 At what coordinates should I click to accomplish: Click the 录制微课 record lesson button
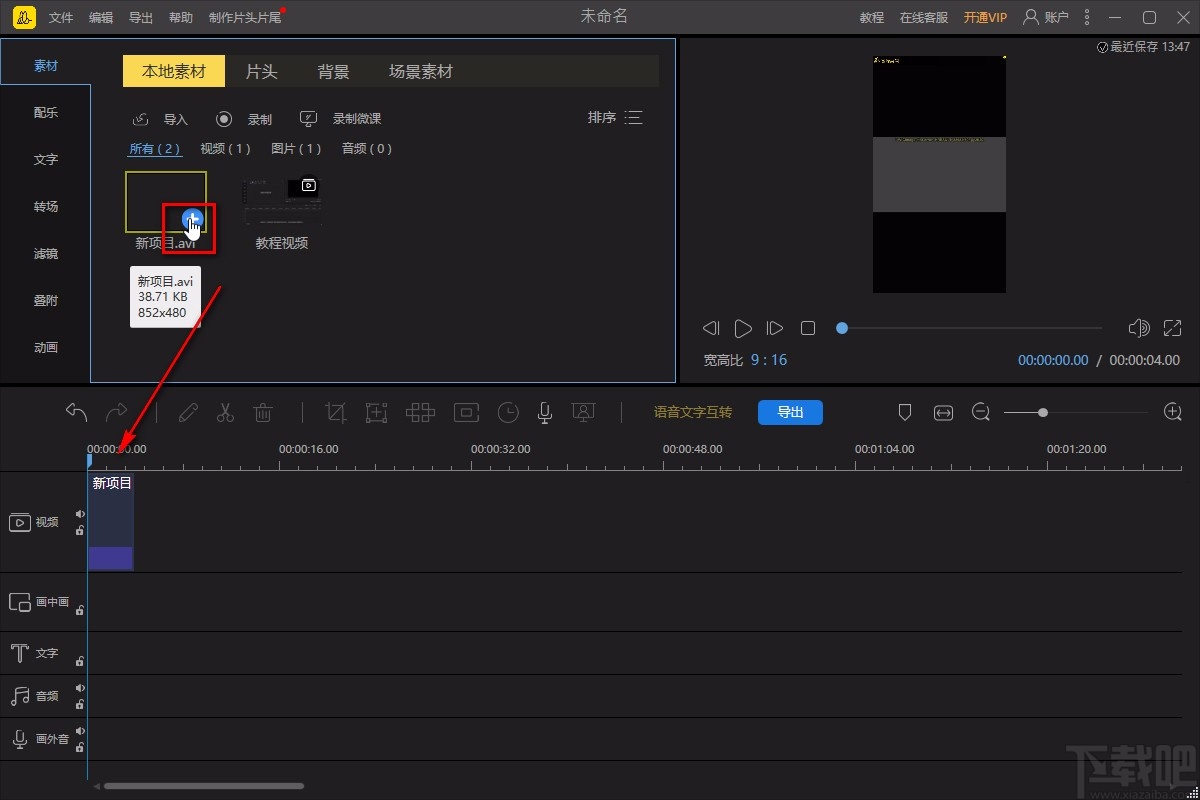(340, 119)
